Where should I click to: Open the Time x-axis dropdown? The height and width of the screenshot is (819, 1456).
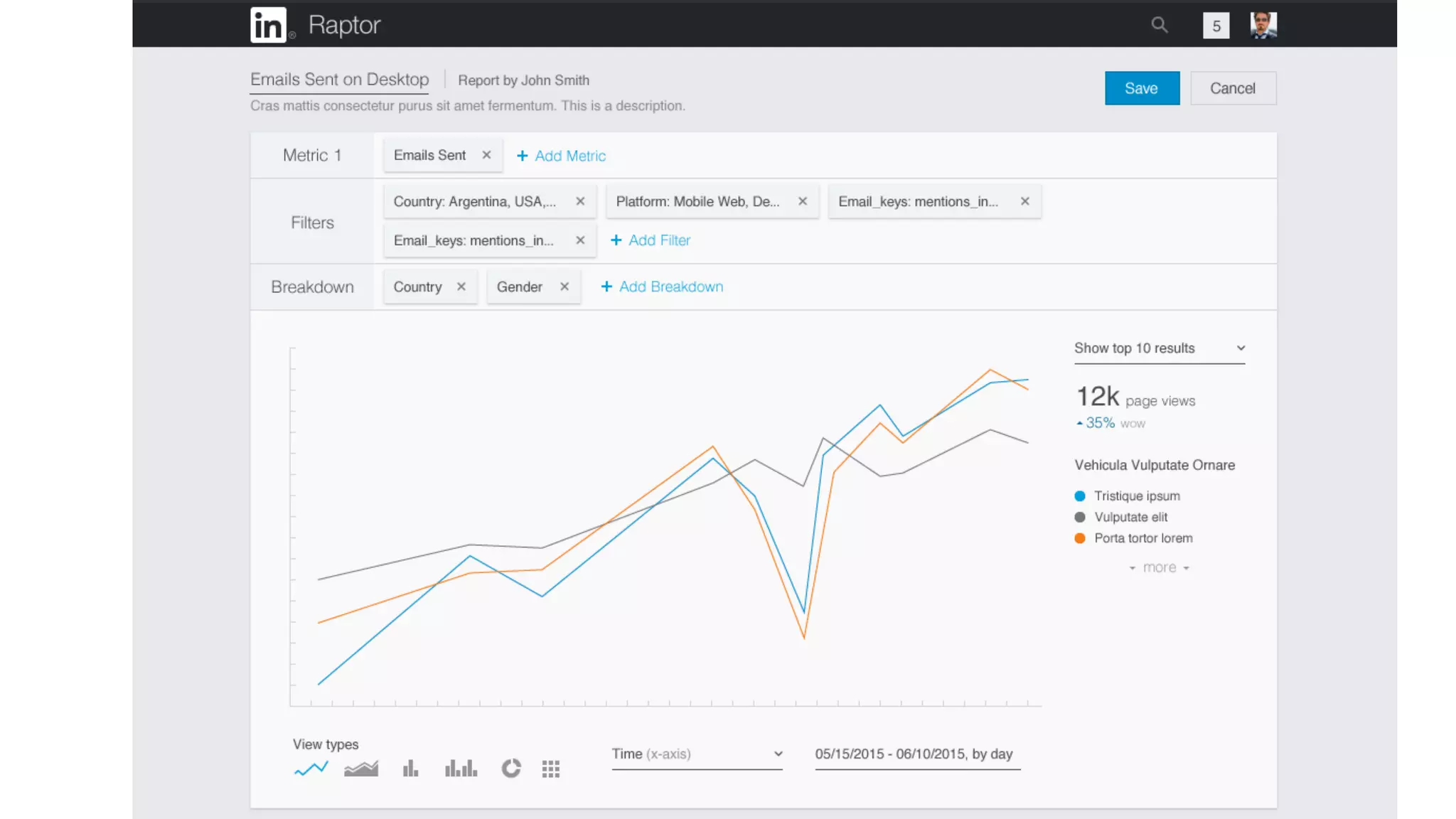(x=697, y=754)
